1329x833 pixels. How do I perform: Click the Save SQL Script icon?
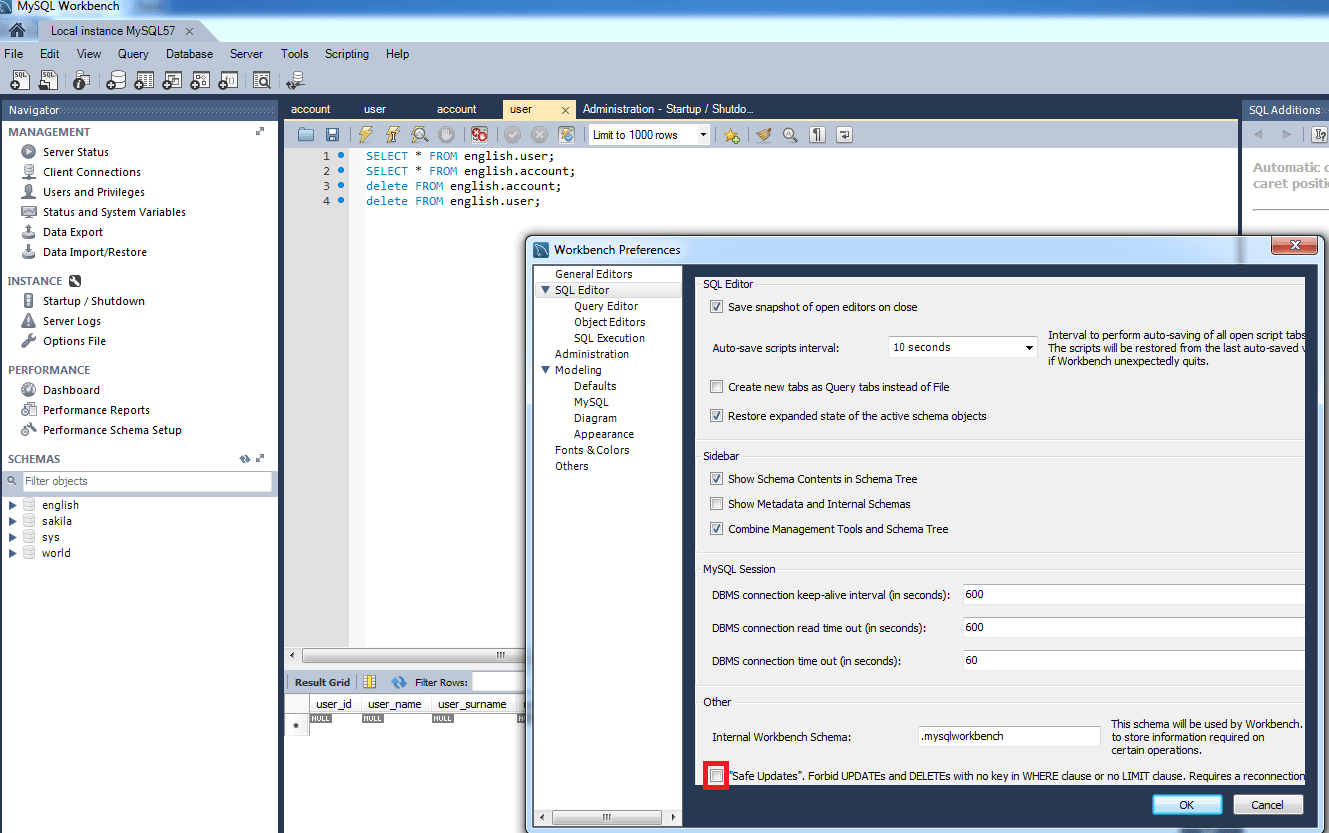click(331, 134)
